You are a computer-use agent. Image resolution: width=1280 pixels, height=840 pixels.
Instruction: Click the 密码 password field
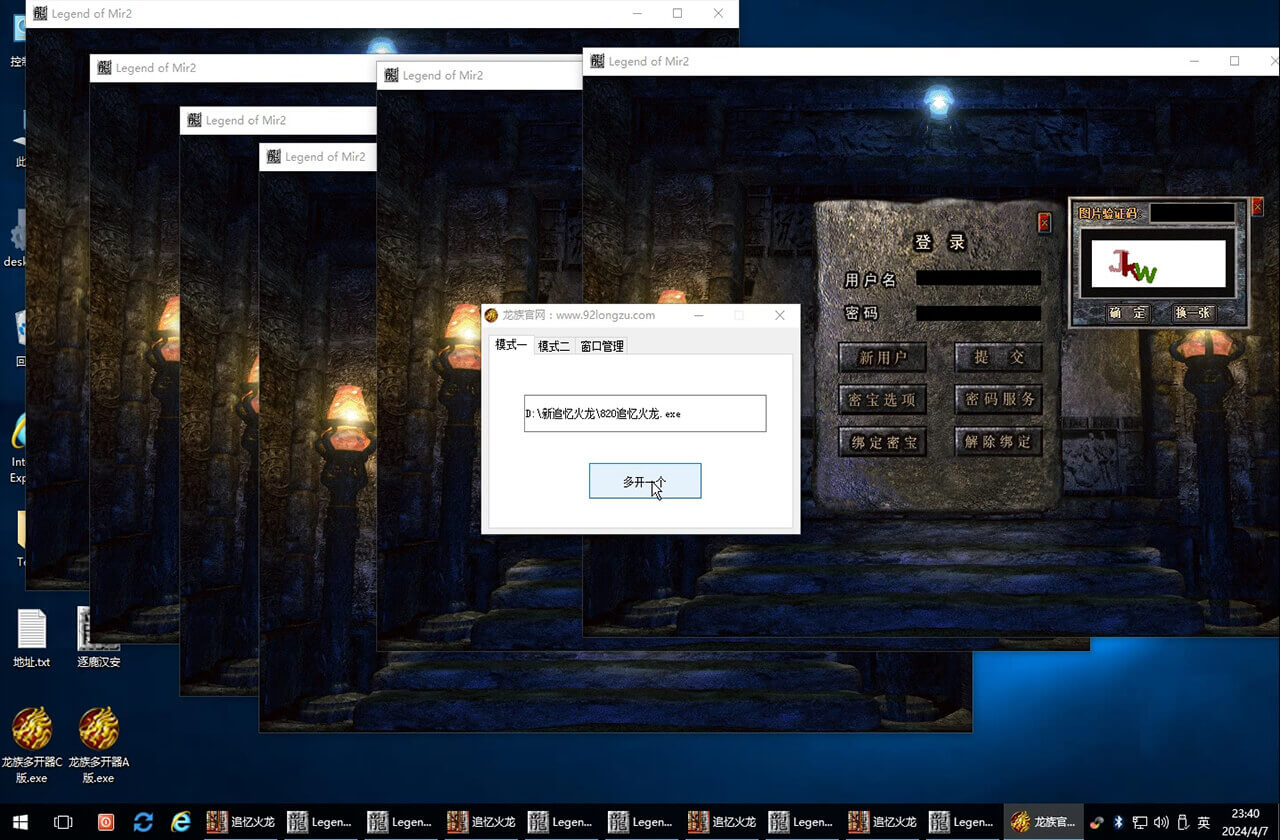click(x=978, y=313)
